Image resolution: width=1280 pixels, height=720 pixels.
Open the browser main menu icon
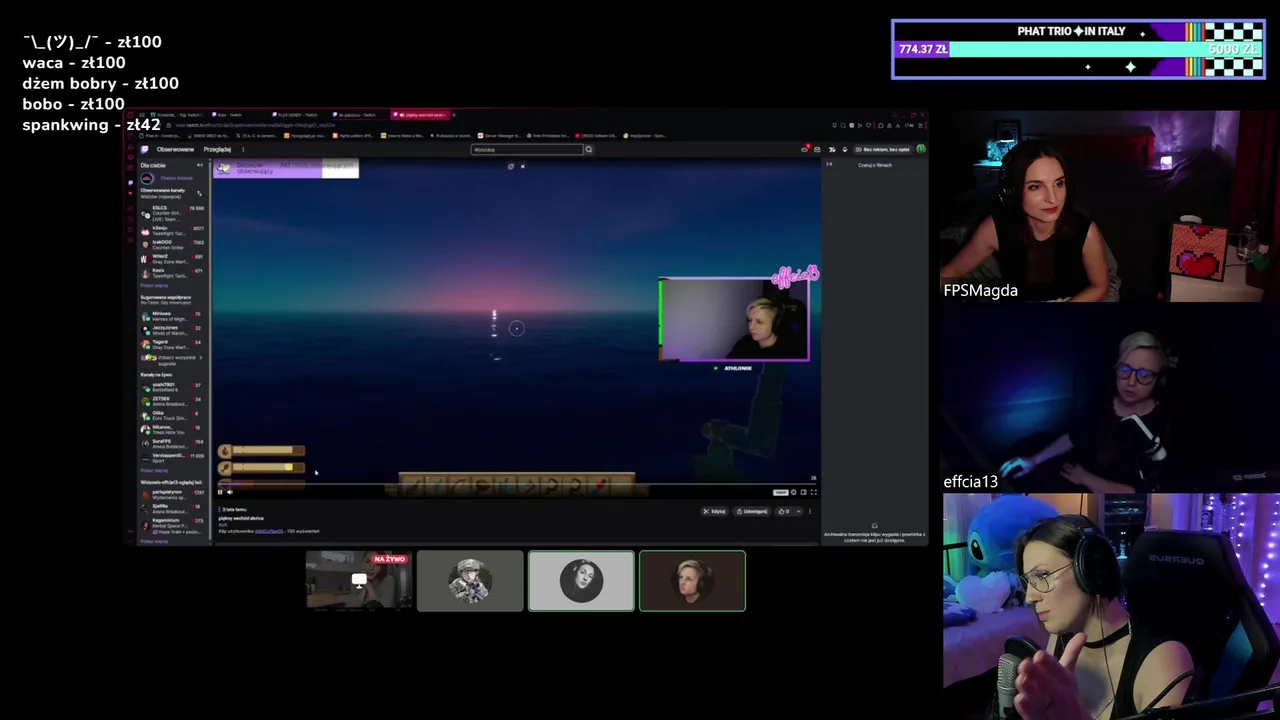point(920,126)
